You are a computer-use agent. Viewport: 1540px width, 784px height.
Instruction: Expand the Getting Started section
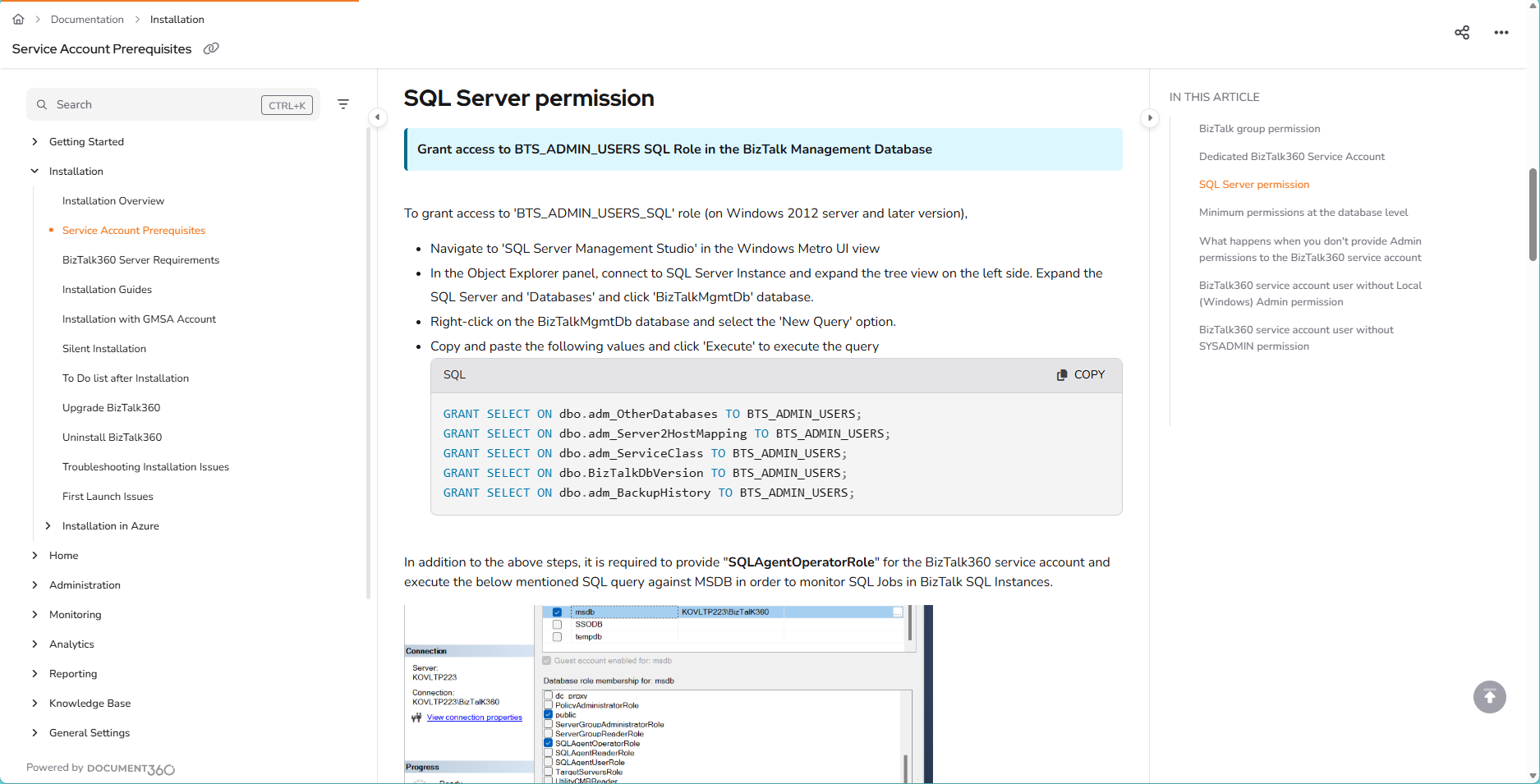[x=34, y=142]
